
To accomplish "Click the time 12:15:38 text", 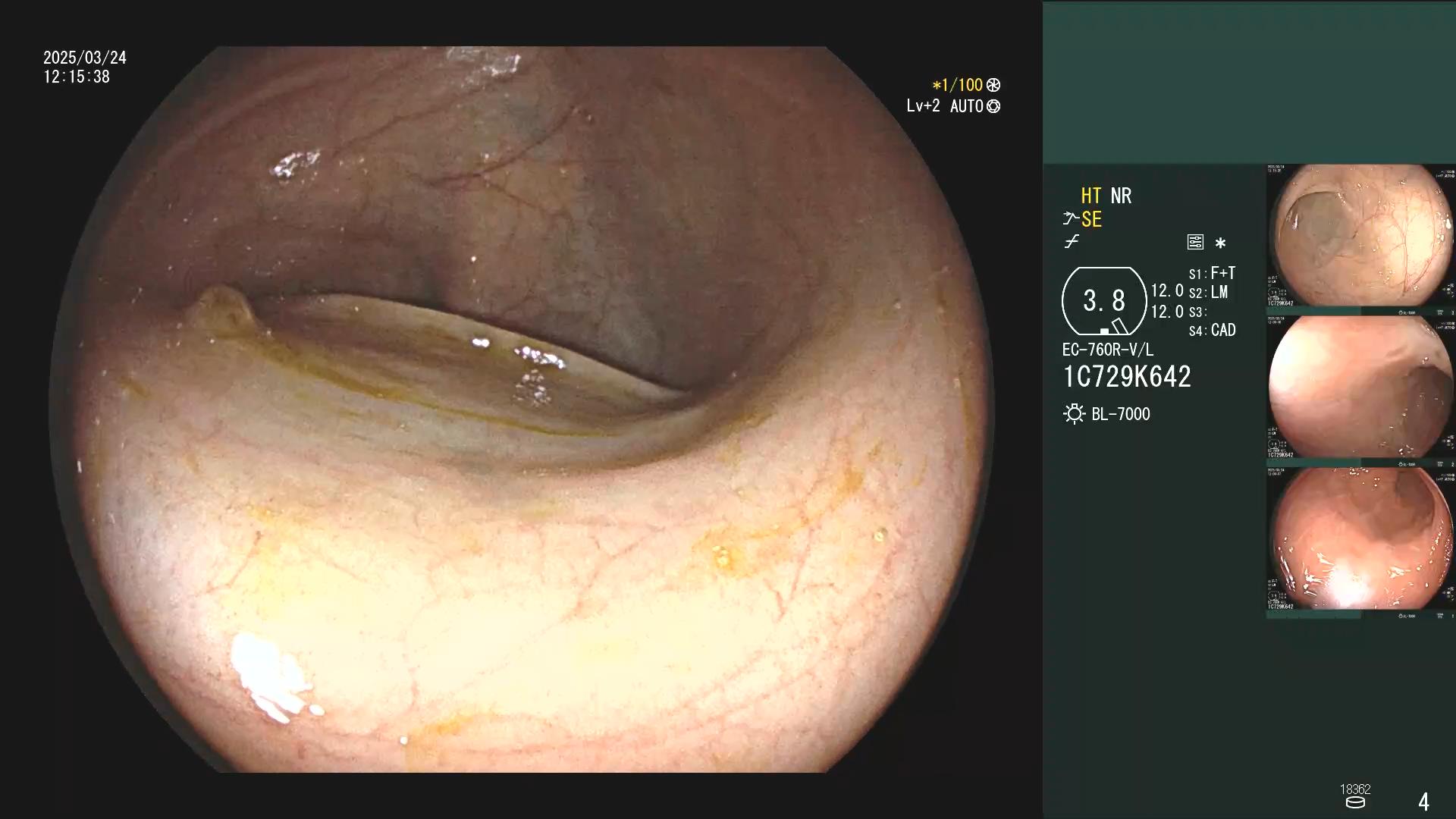I will (77, 77).
